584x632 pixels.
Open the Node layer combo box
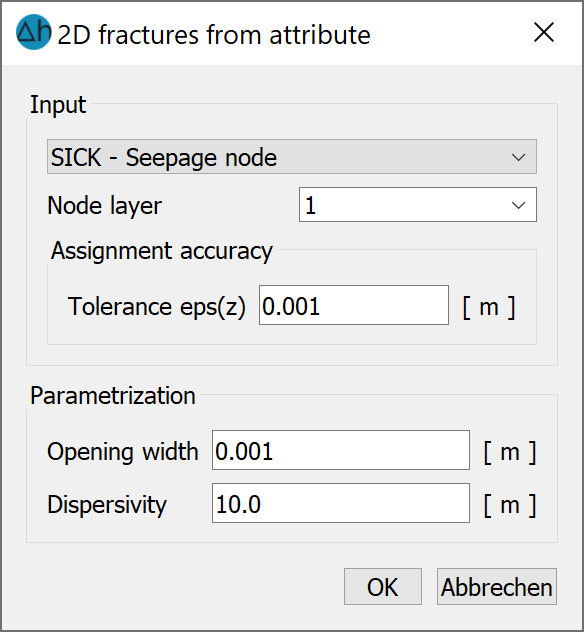tap(418, 204)
